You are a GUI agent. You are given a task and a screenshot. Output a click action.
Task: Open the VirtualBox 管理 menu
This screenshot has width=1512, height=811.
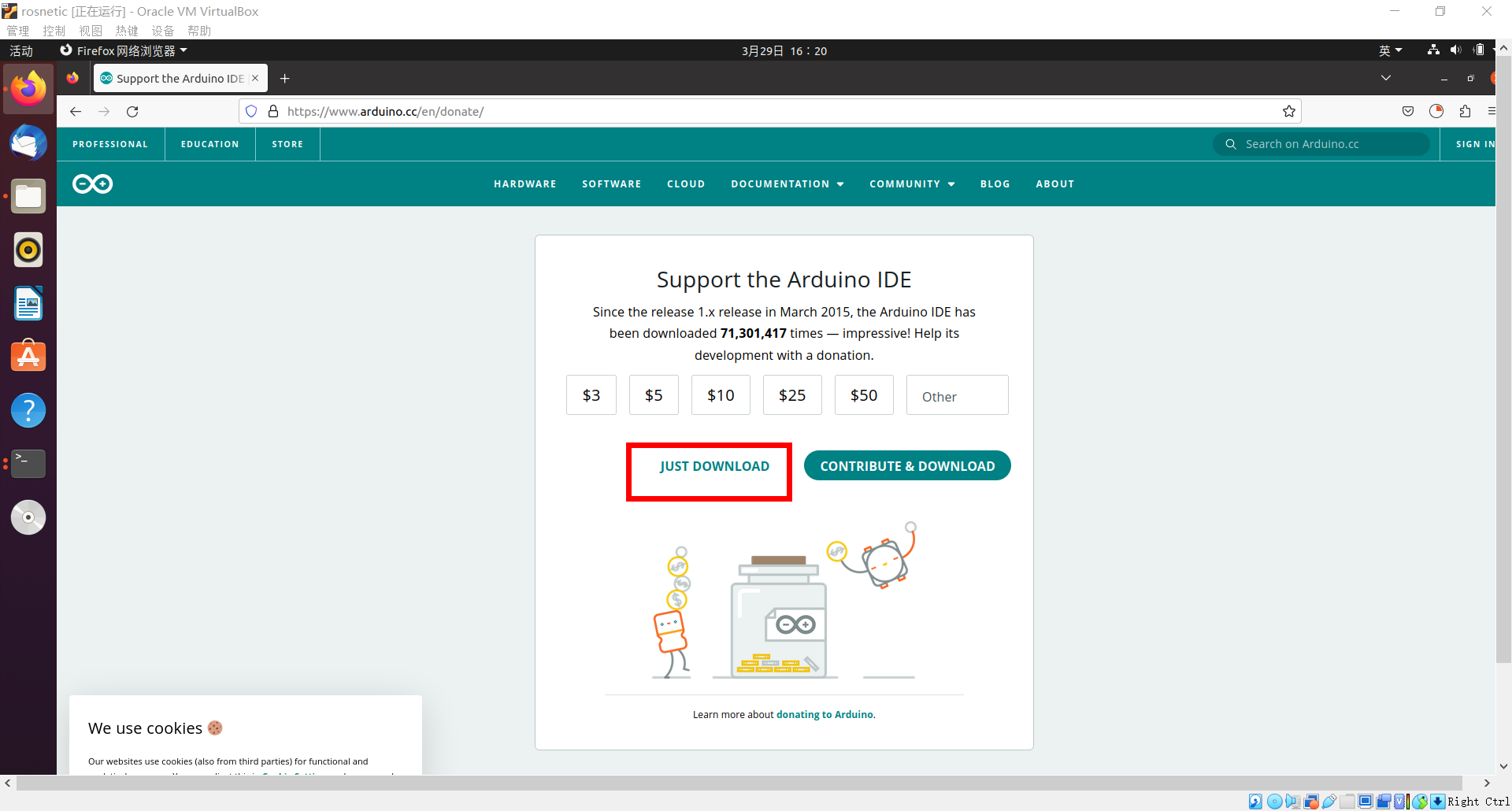point(18,31)
